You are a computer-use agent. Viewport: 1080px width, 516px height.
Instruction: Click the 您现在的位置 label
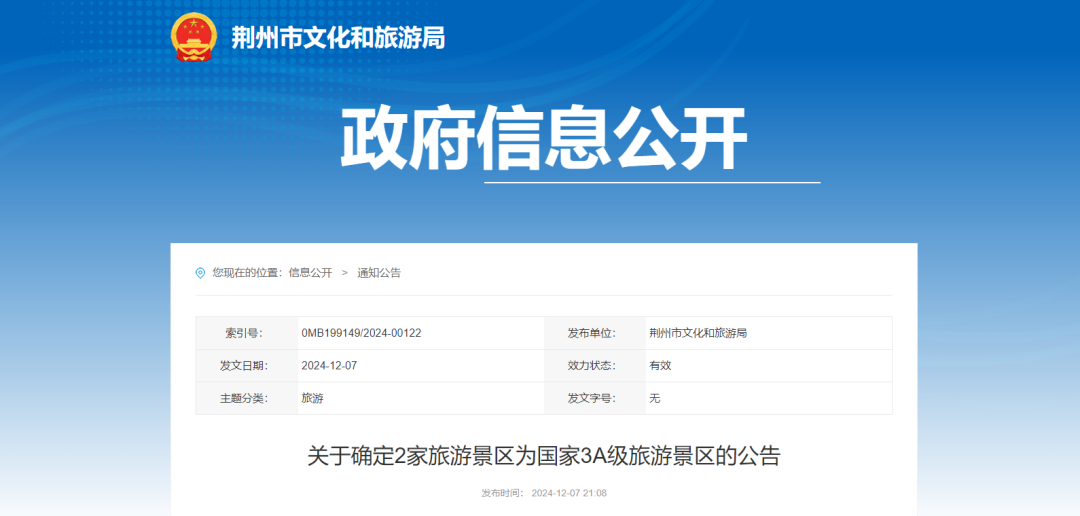coord(247,273)
